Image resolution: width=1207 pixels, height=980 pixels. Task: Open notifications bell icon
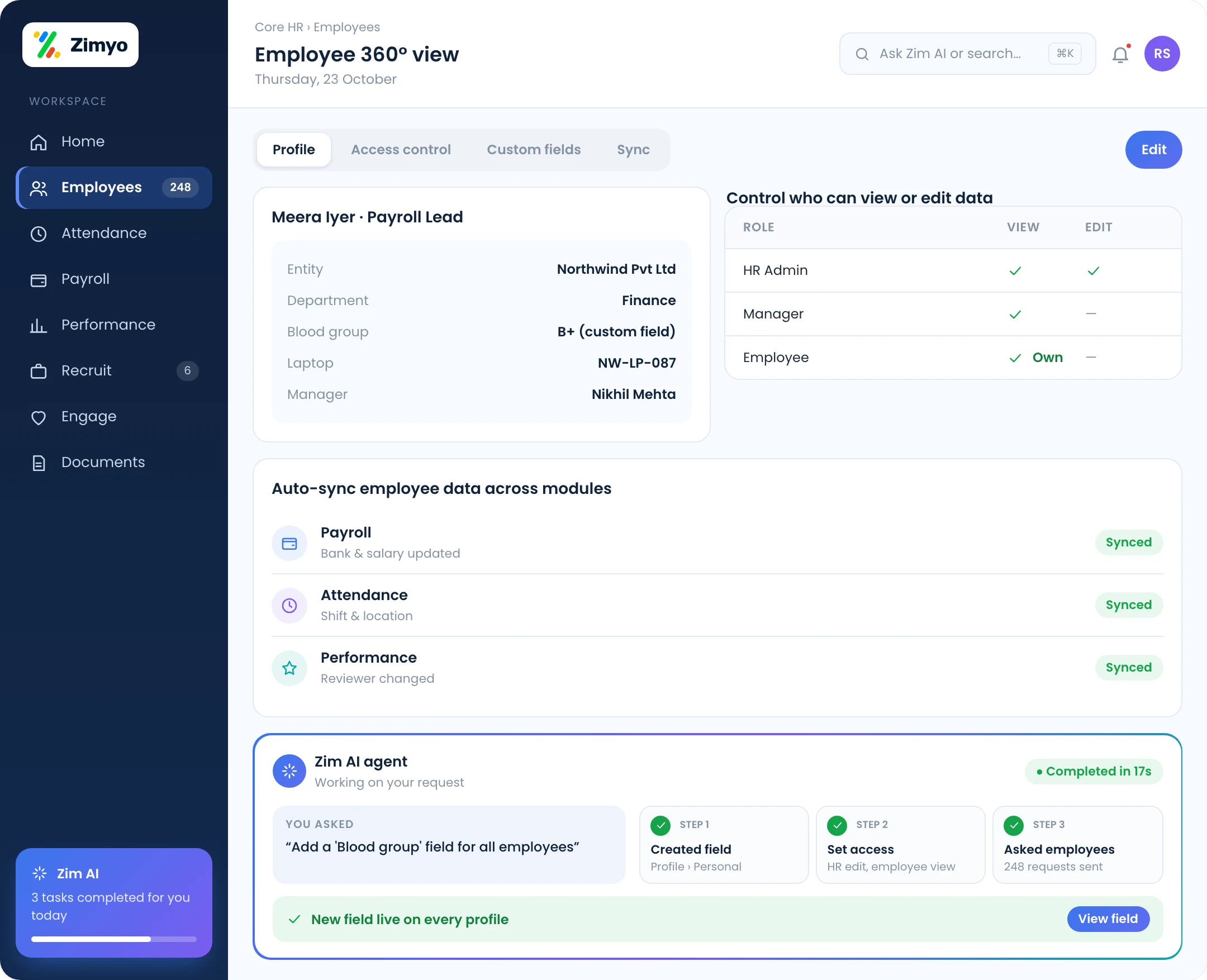tap(1120, 54)
